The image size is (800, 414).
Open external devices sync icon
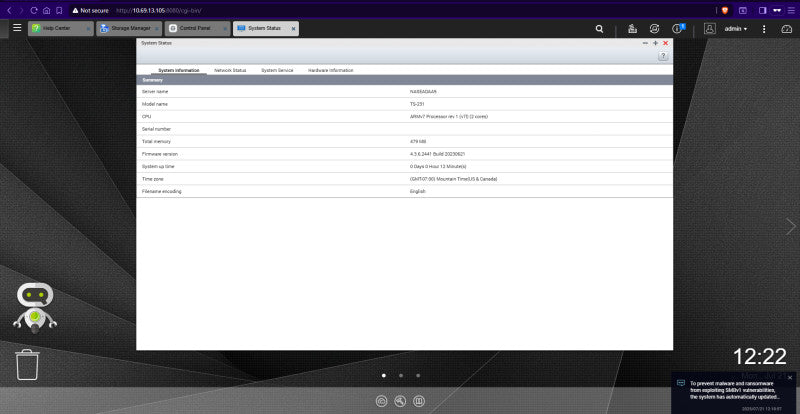(655, 29)
